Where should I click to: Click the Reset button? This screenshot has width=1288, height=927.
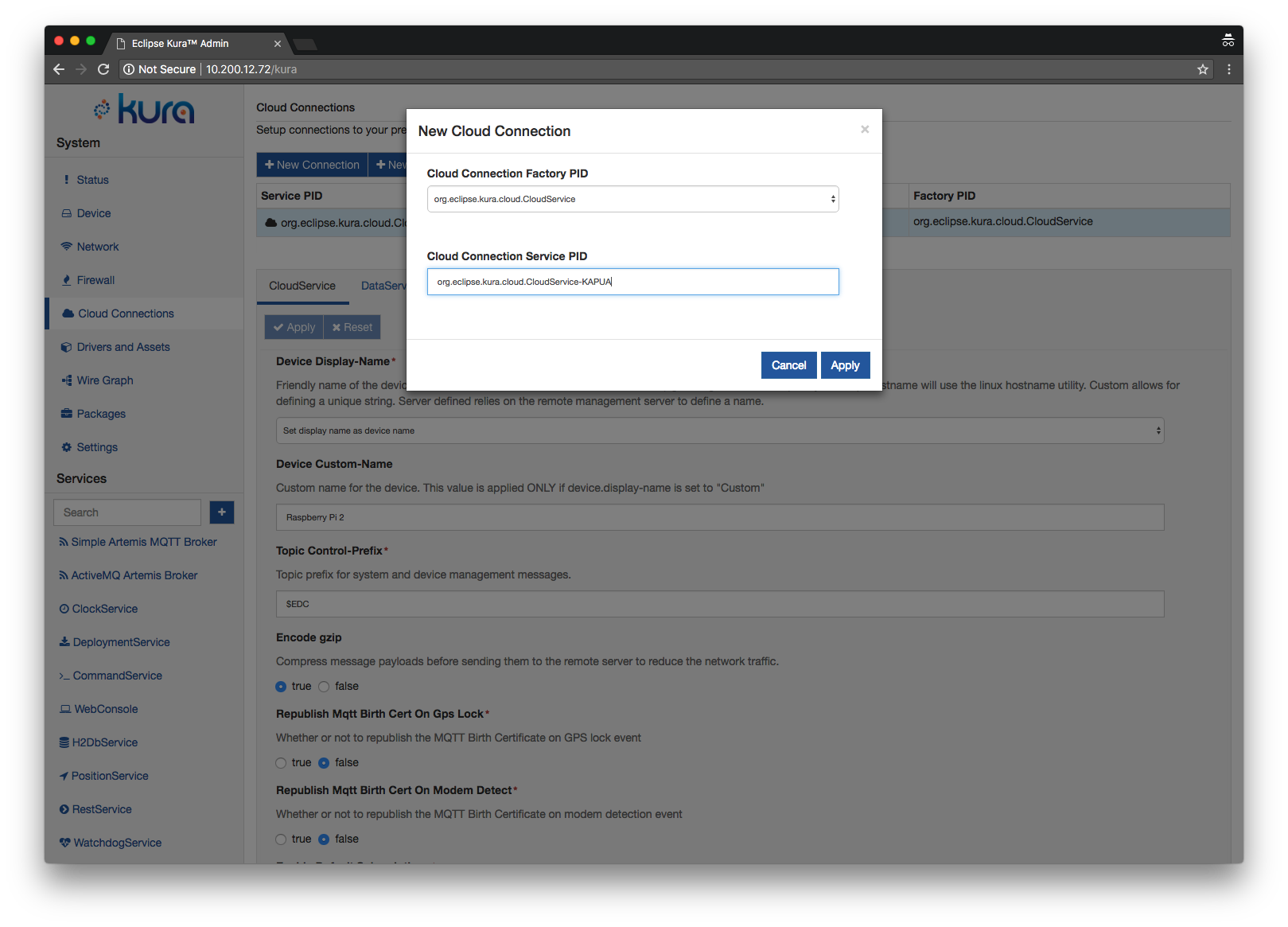(x=352, y=327)
